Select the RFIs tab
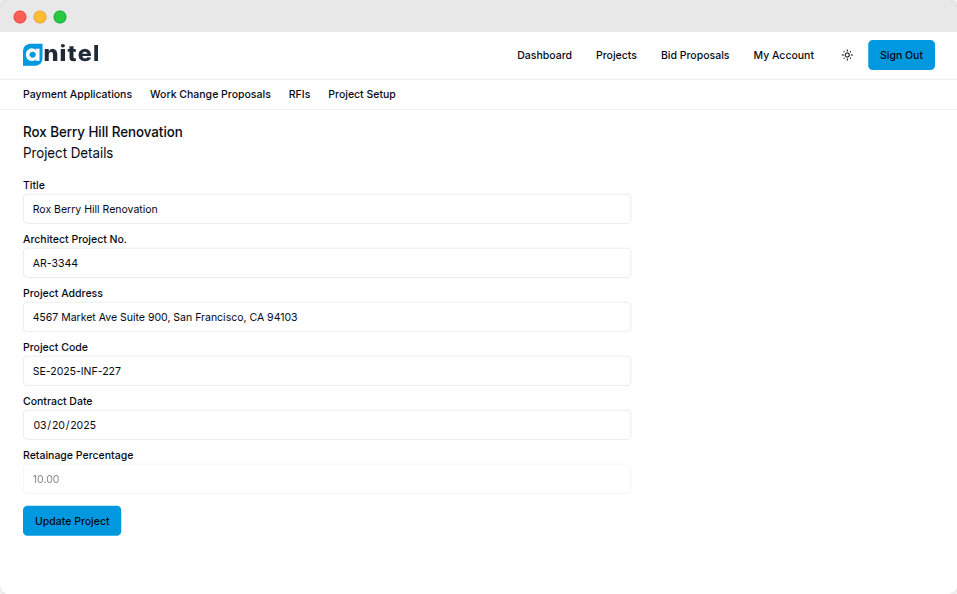Screen dimensions: 957x594 tap(299, 94)
